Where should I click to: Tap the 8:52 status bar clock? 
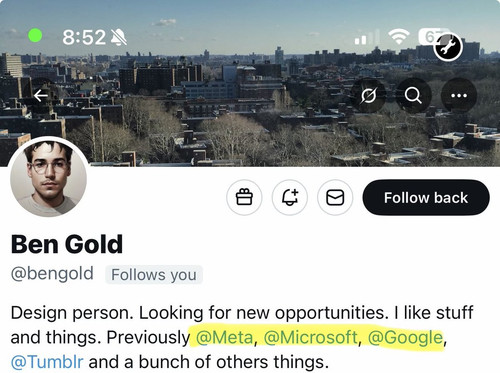84,37
